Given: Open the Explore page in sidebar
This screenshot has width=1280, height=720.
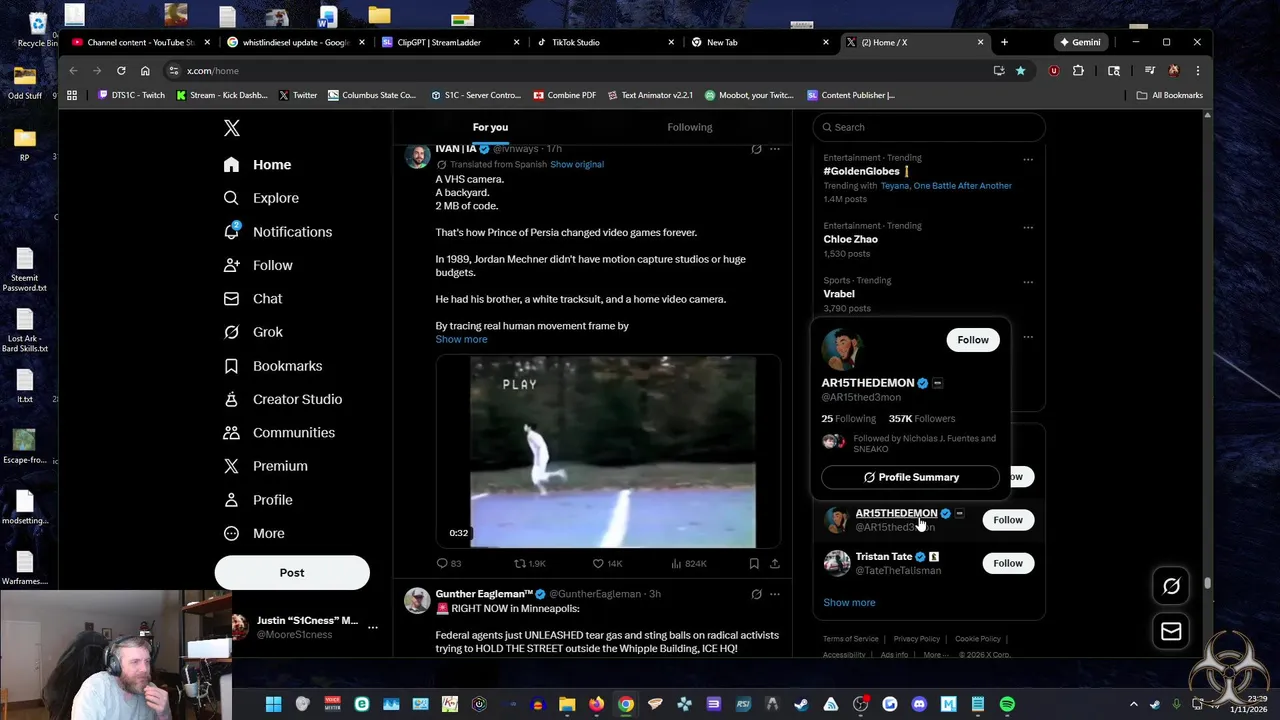Looking at the screenshot, I should coord(262,198).
